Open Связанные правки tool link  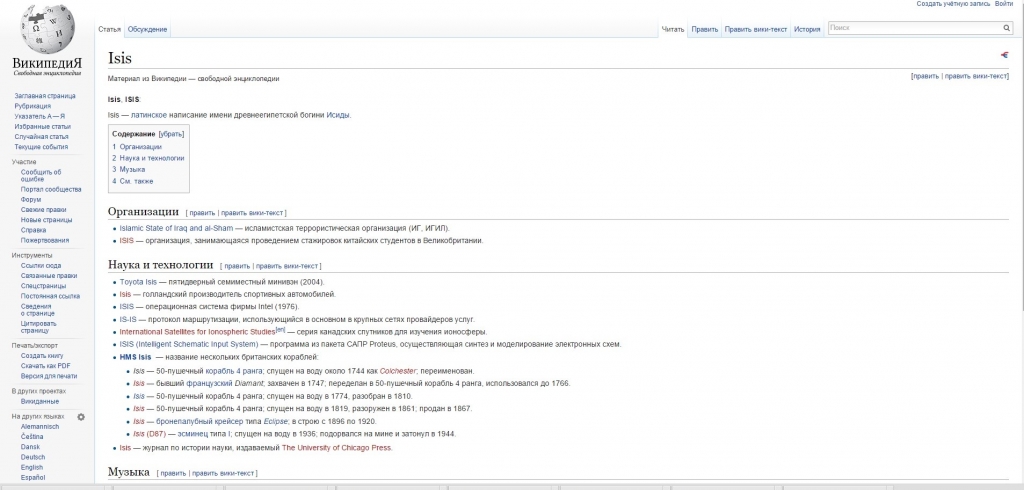[49, 276]
